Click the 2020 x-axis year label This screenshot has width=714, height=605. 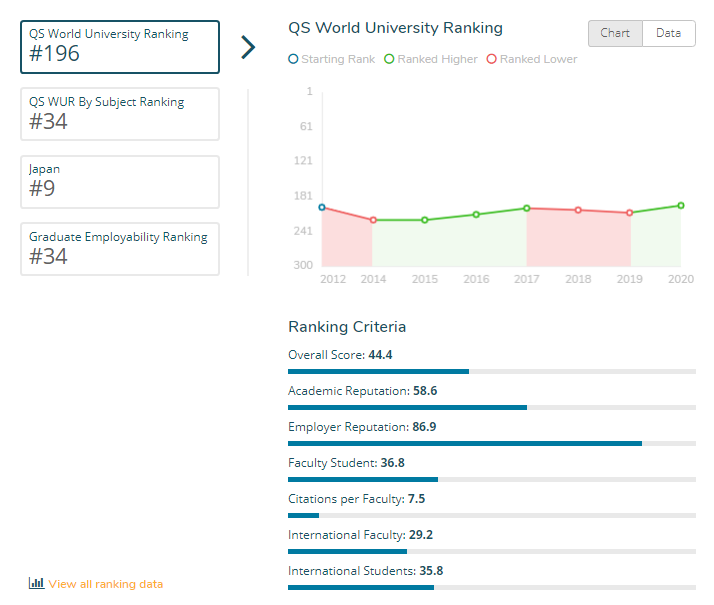pos(681,279)
